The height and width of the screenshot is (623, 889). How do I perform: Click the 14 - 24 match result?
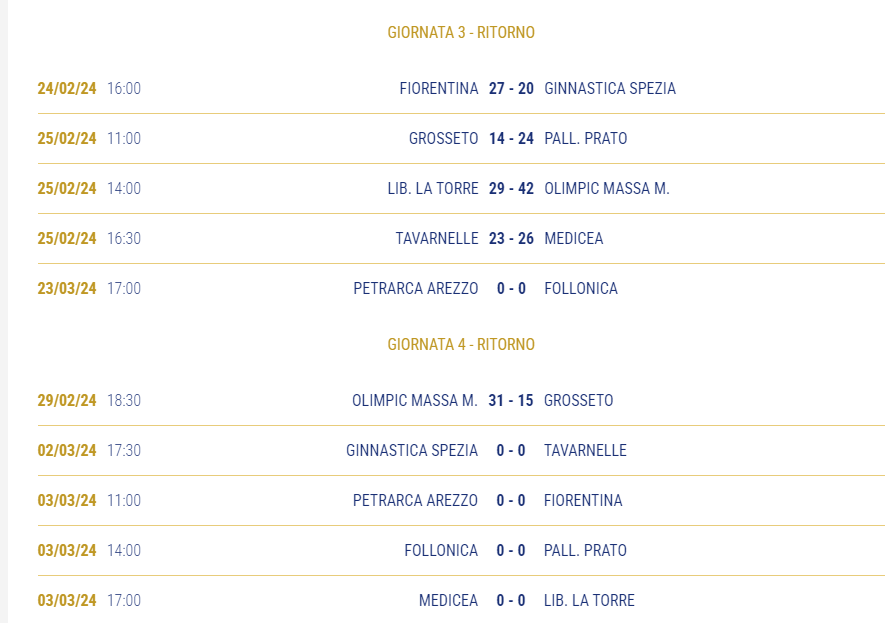pyautogui.click(x=511, y=138)
